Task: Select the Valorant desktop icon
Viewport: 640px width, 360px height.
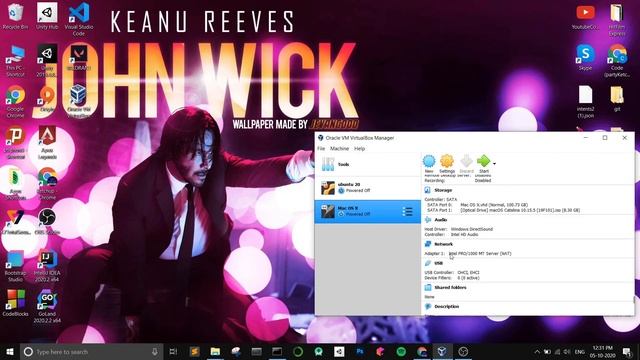Action: [x=78, y=58]
